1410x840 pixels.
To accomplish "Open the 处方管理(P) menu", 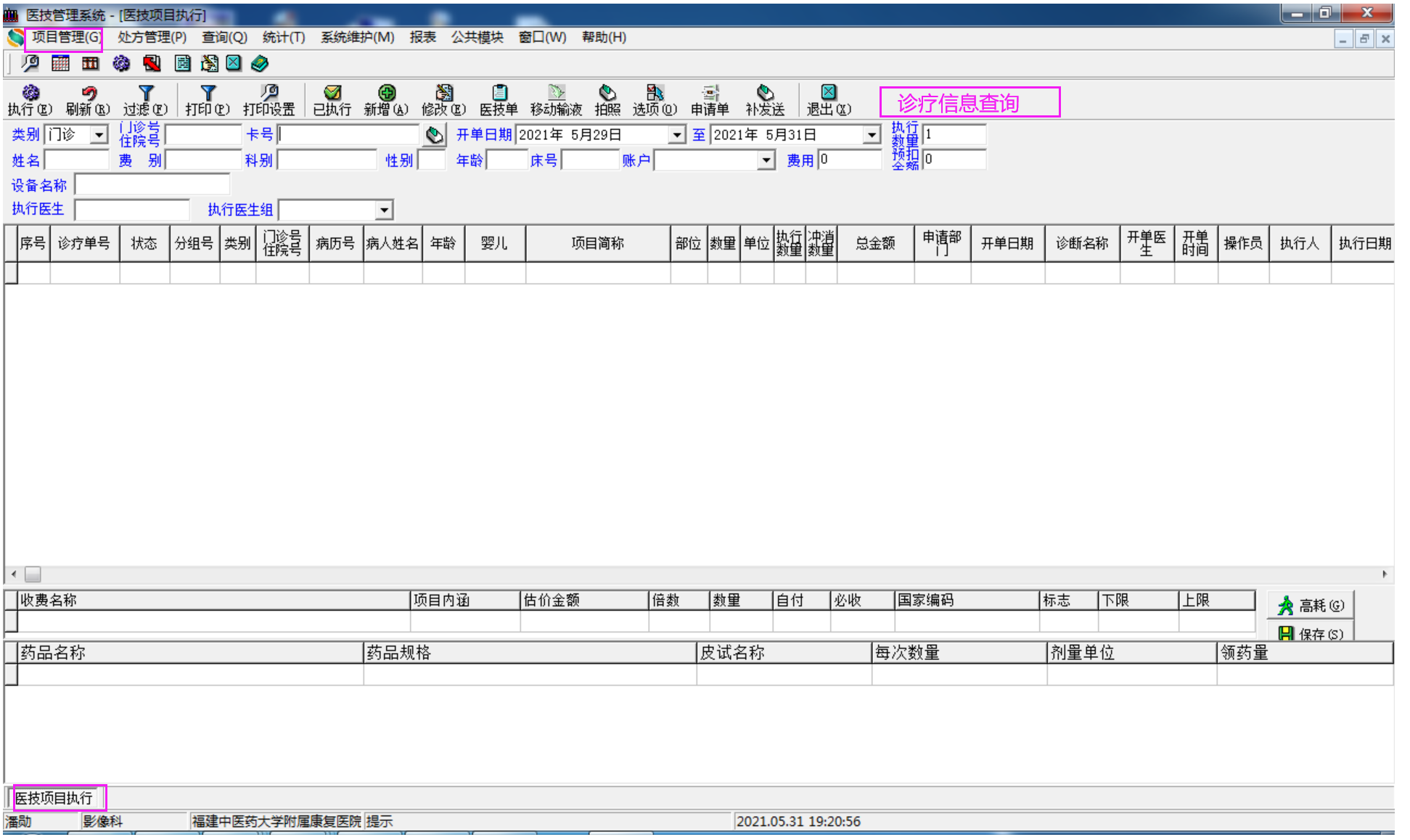I will [x=152, y=37].
